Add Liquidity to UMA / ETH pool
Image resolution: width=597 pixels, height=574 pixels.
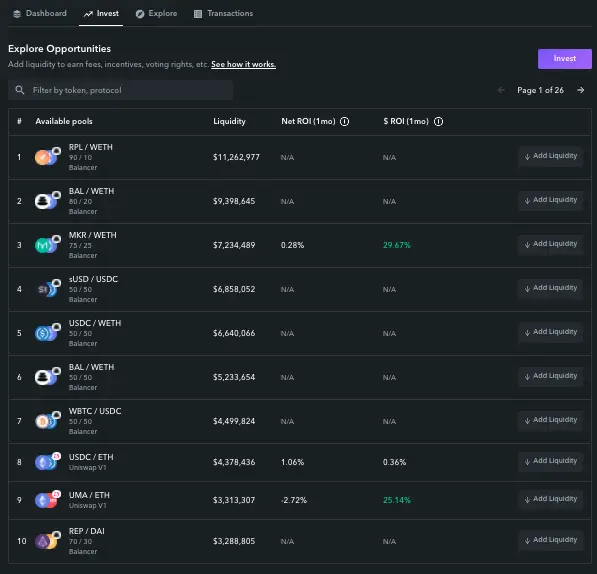551,499
